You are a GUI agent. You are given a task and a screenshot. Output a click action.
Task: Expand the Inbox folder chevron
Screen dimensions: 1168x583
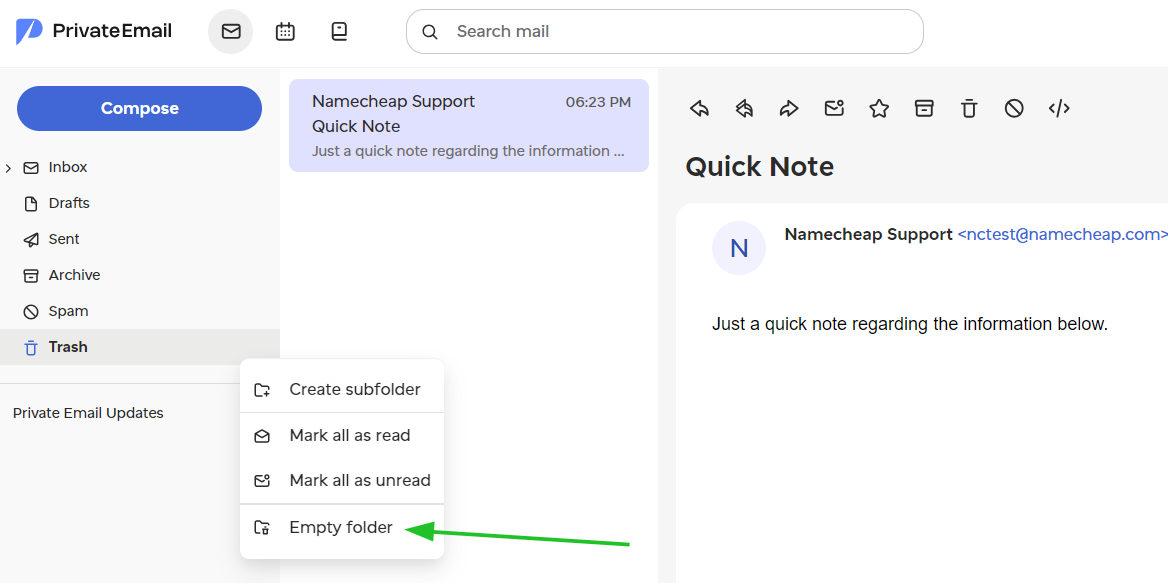pyautogui.click(x=8, y=168)
